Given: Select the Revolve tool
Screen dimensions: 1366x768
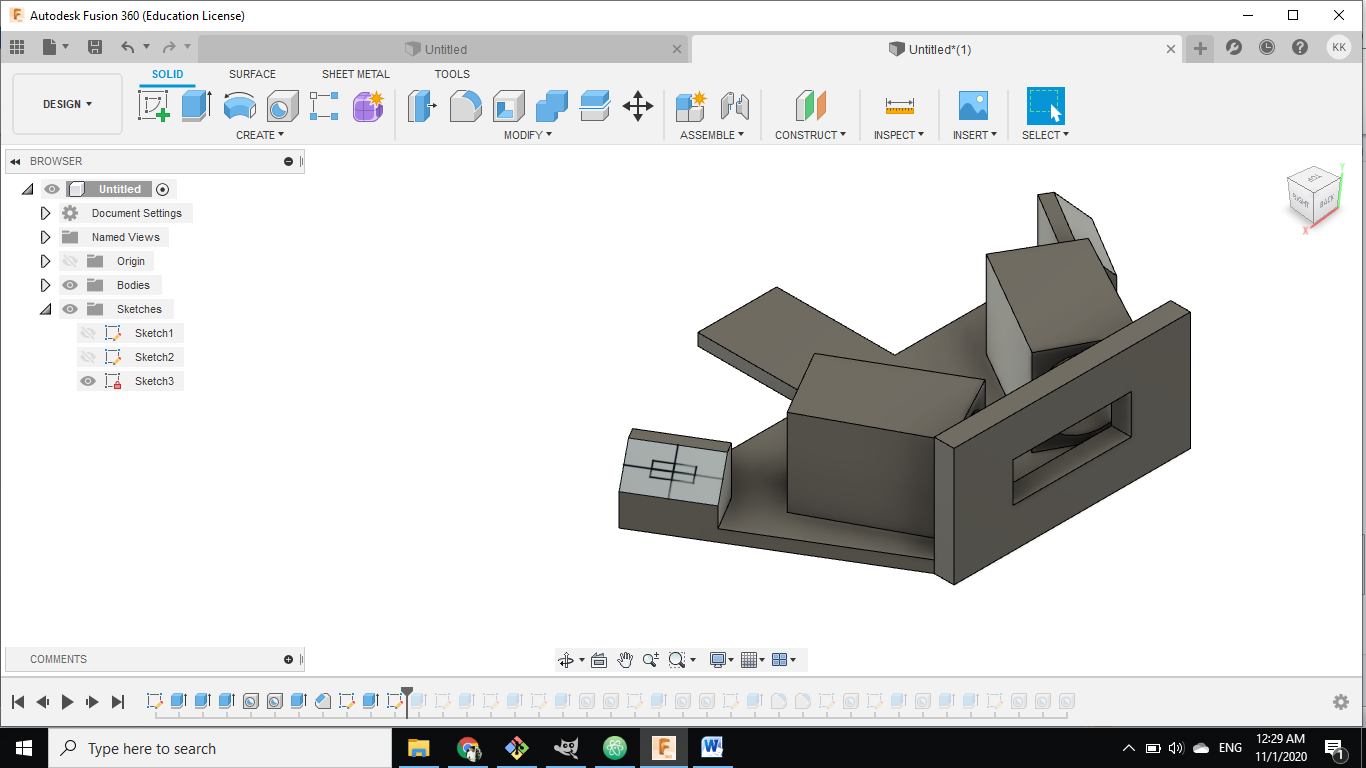Looking at the screenshot, I should click(239, 105).
